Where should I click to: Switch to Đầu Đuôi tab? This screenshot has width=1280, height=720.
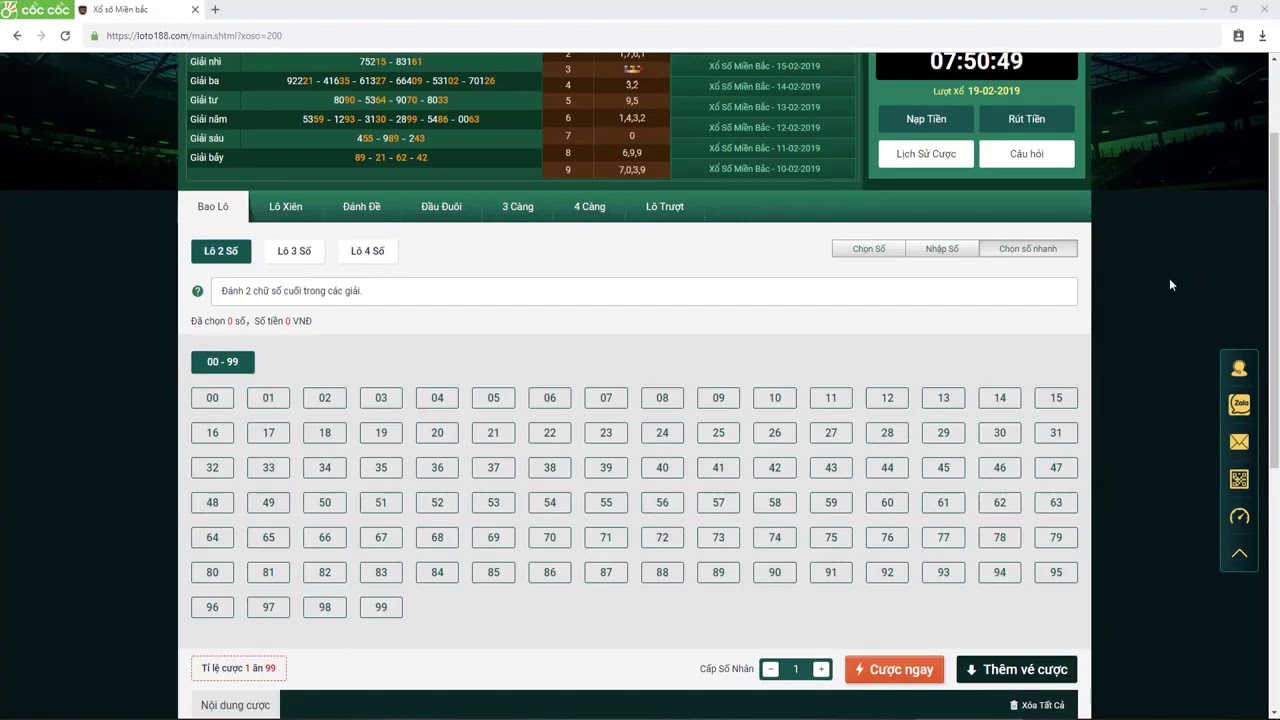pyautogui.click(x=441, y=206)
